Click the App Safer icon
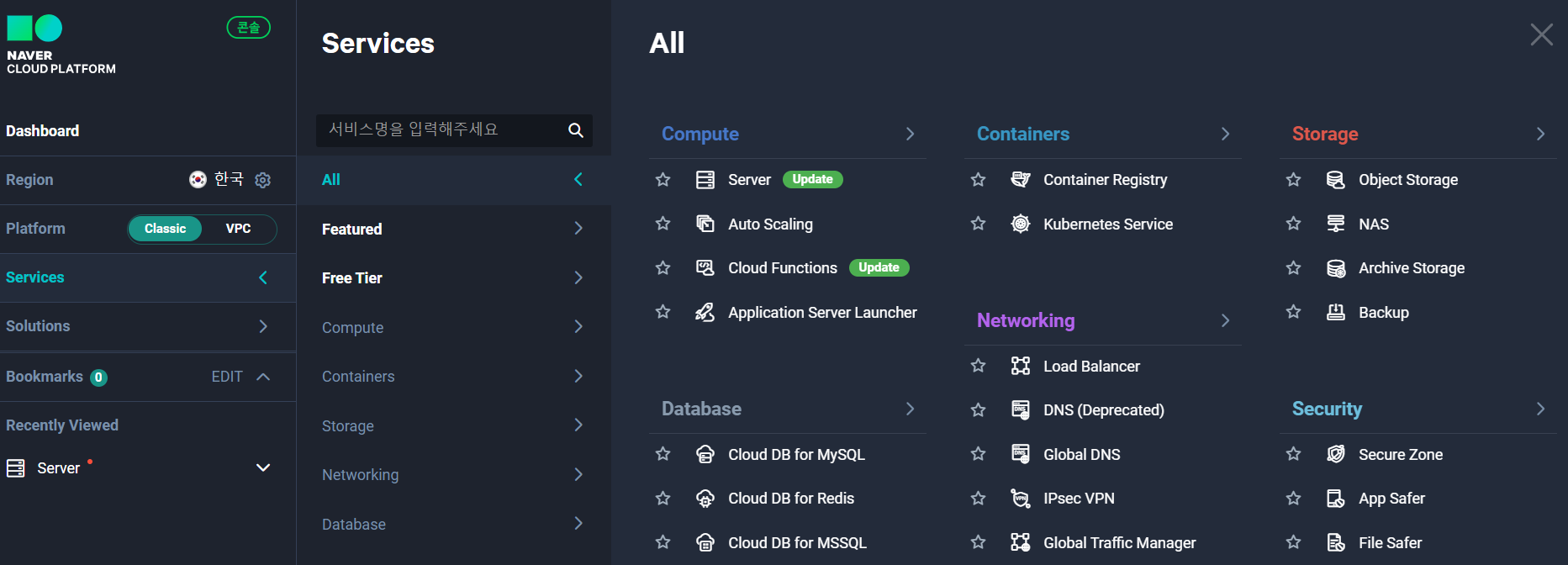This screenshot has height=565, width=1568. (x=1336, y=498)
